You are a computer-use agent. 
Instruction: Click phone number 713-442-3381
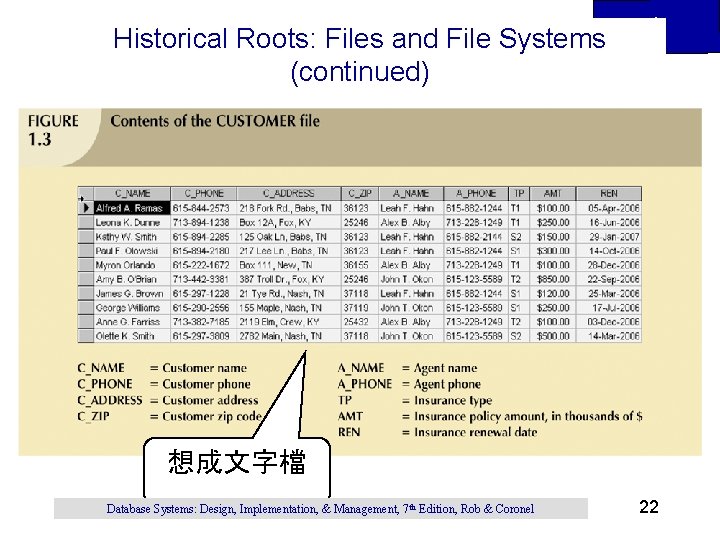pyautogui.click(x=201, y=279)
